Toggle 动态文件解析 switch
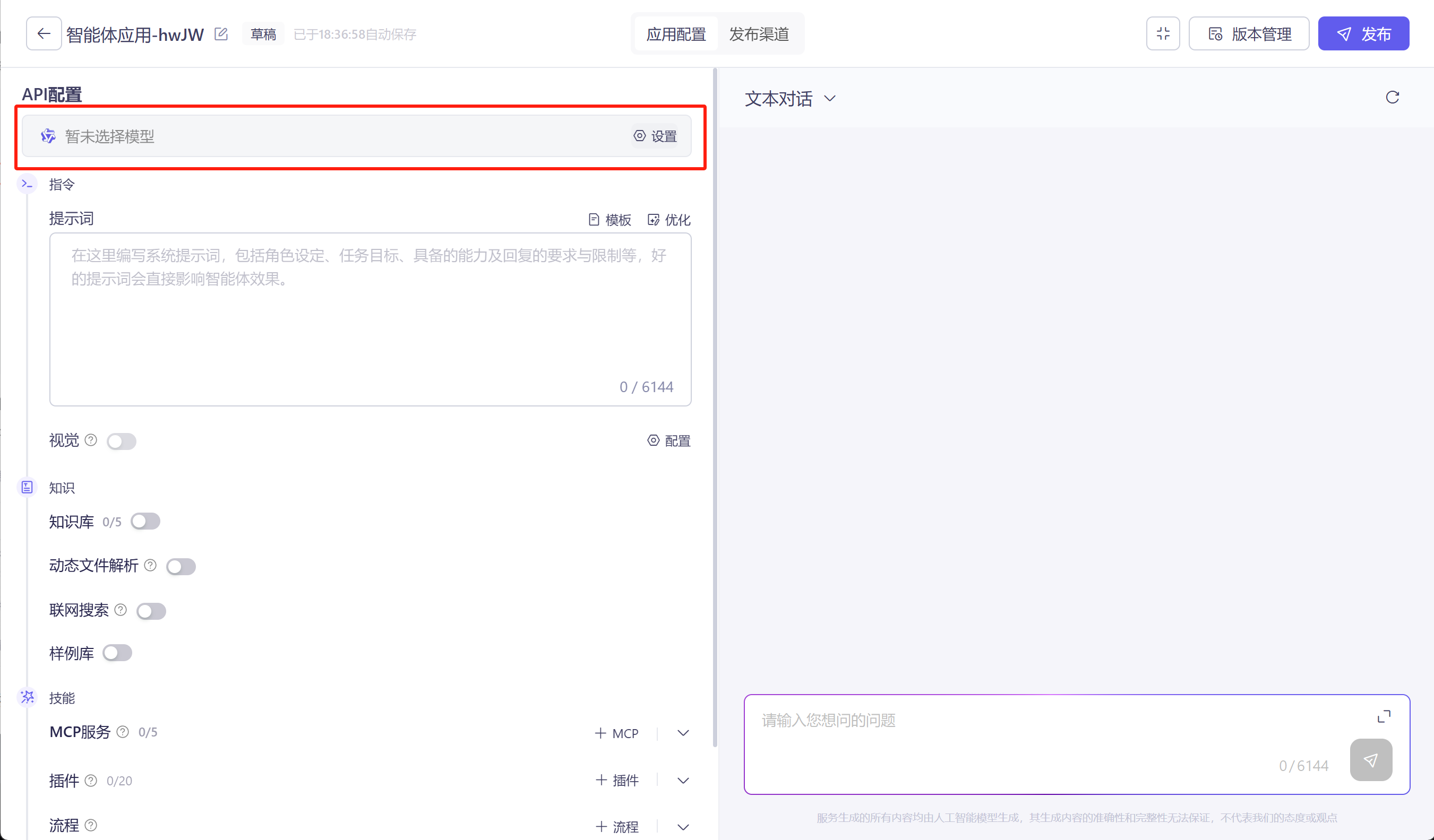 point(181,566)
